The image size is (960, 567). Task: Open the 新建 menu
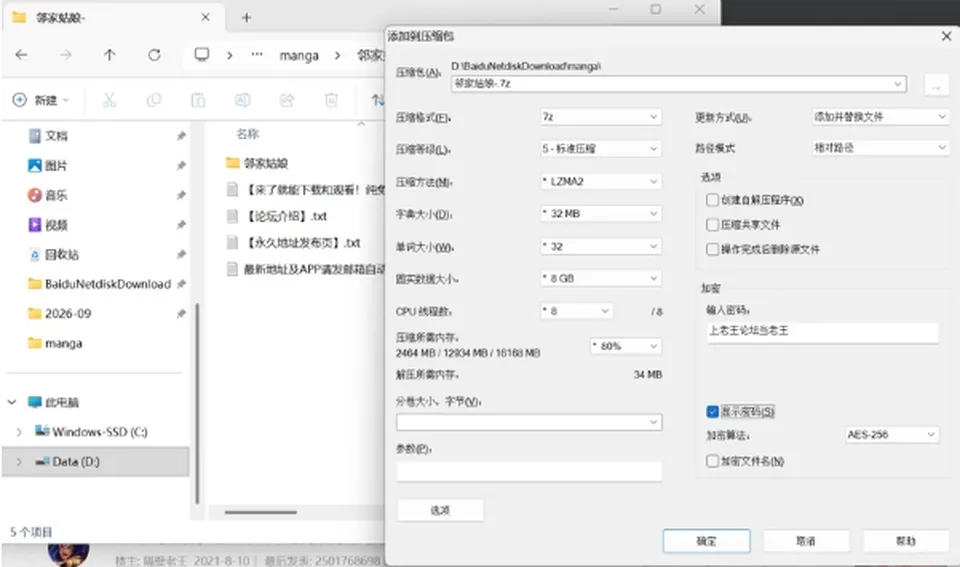click(x=41, y=100)
